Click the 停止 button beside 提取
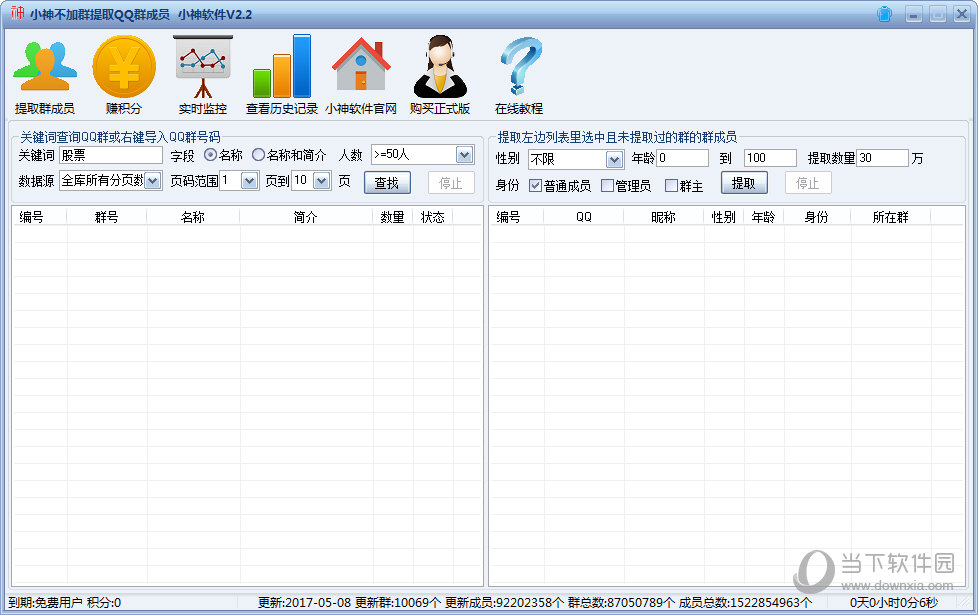Screen dimensions: 978x615 tap(808, 183)
